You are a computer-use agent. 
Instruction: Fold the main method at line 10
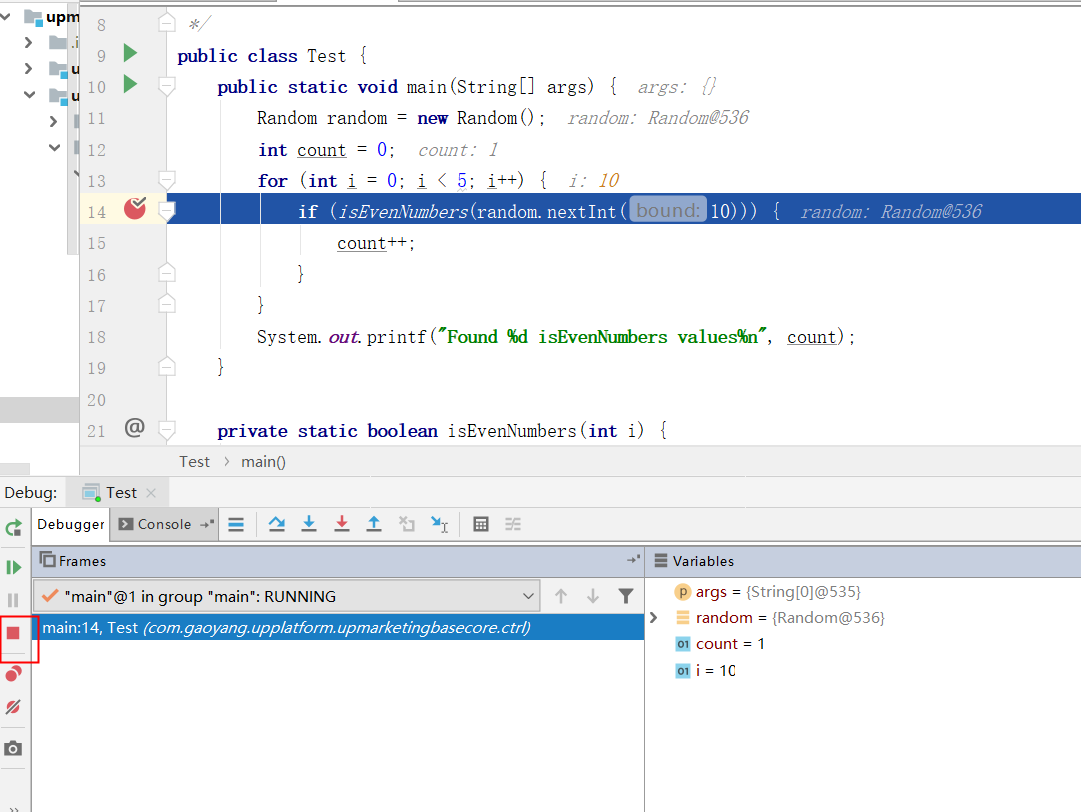tap(167, 86)
